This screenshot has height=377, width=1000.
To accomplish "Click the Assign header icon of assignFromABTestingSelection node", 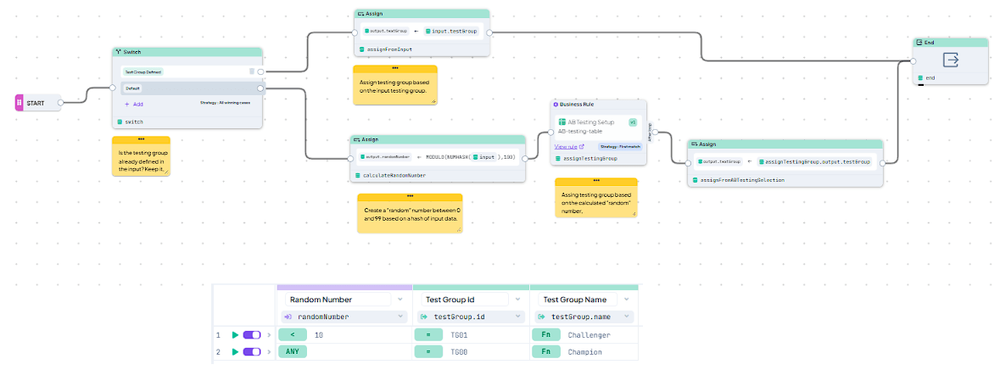I will (x=694, y=144).
